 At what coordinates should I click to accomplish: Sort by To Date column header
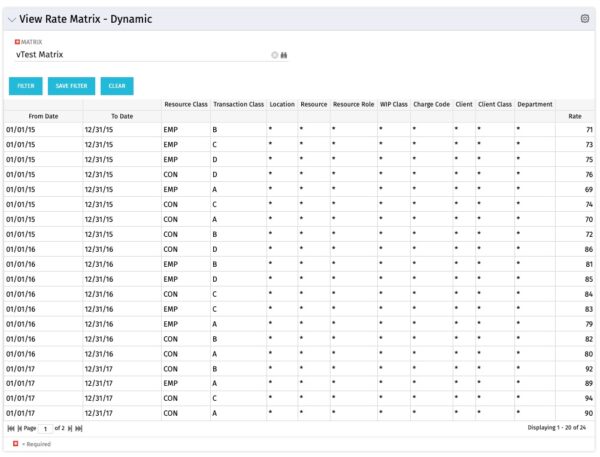122,116
